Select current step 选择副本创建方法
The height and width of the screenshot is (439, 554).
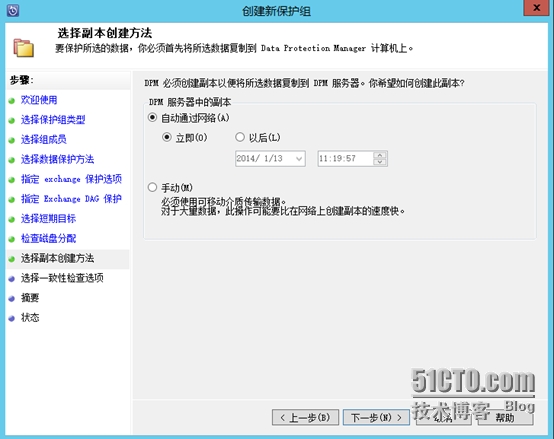pos(58,258)
